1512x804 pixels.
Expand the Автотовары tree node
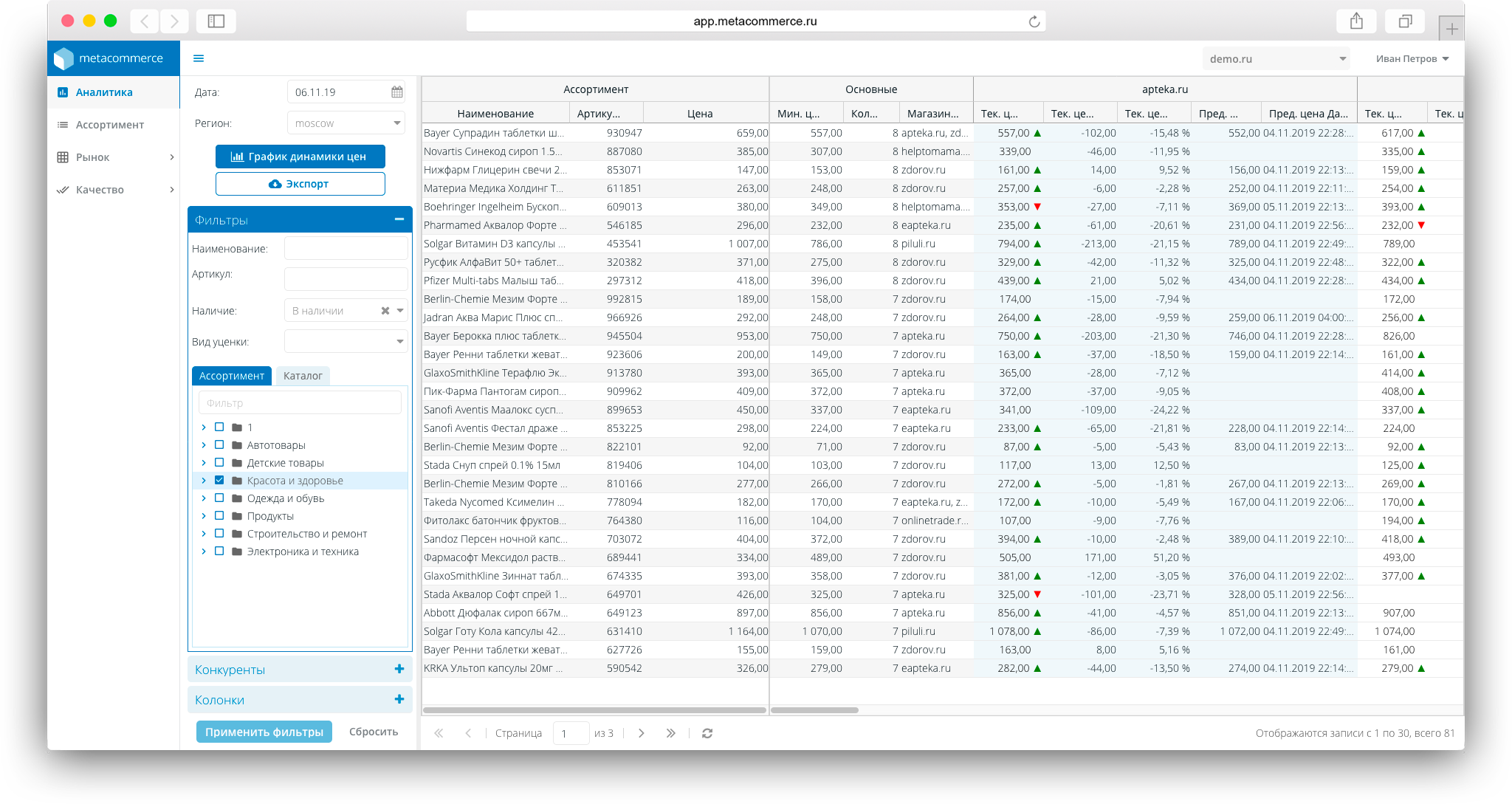pyautogui.click(x=204, y=445)
